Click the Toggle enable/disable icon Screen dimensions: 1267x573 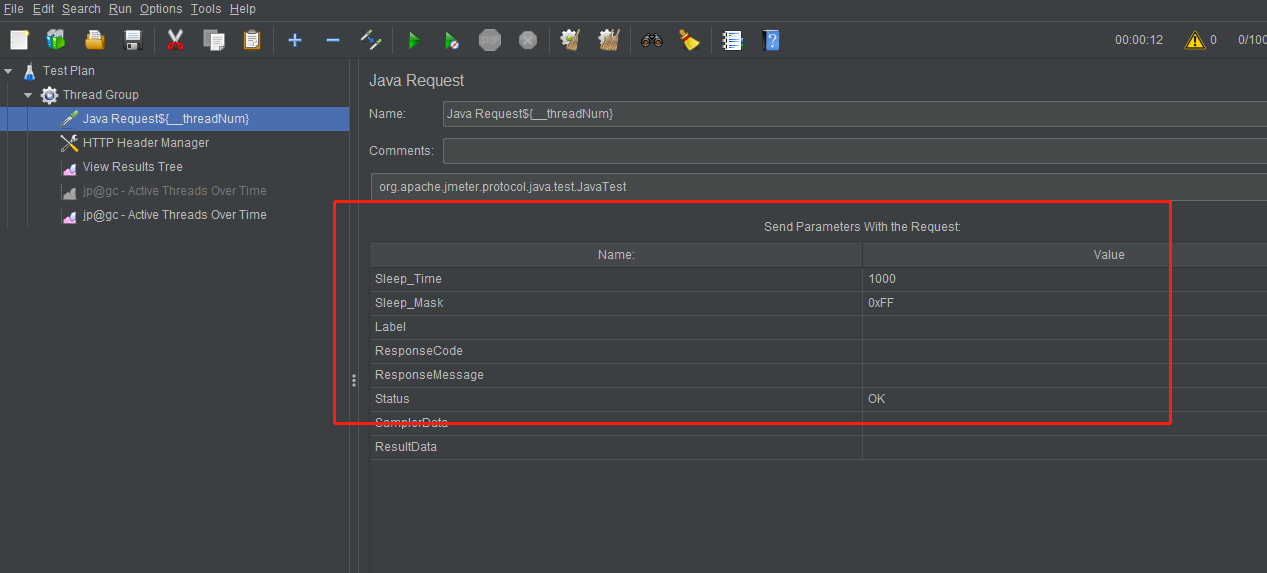[x=371, y=40]
